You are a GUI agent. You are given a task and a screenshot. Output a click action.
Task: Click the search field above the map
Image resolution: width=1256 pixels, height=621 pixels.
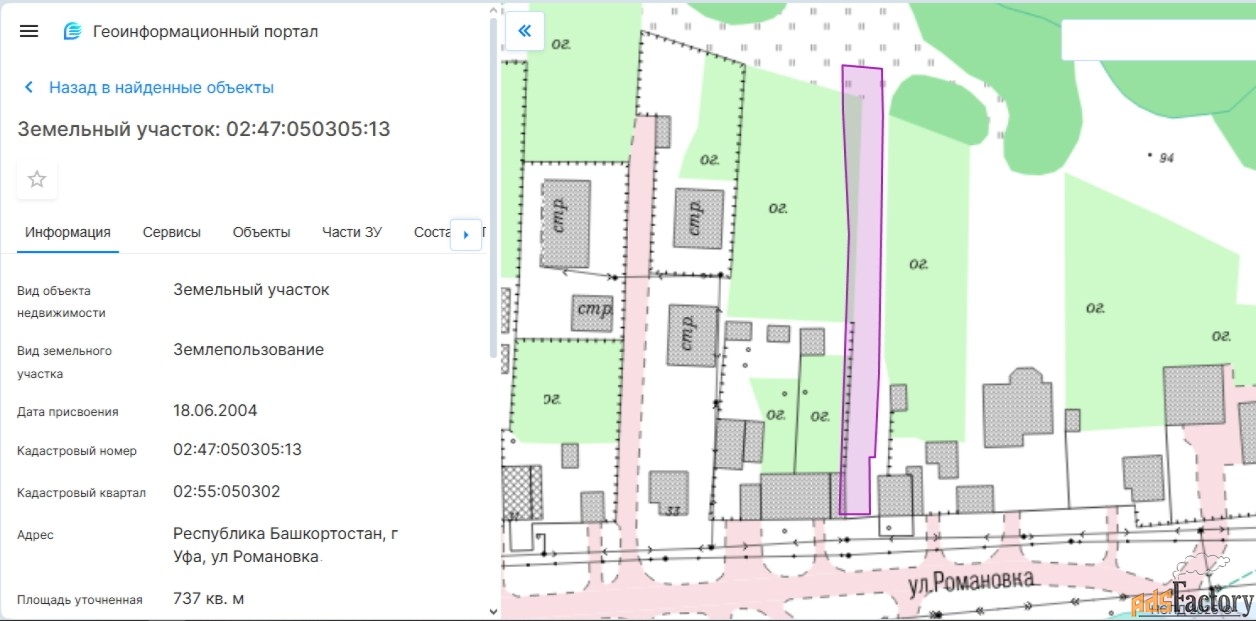coord(1155,40)
